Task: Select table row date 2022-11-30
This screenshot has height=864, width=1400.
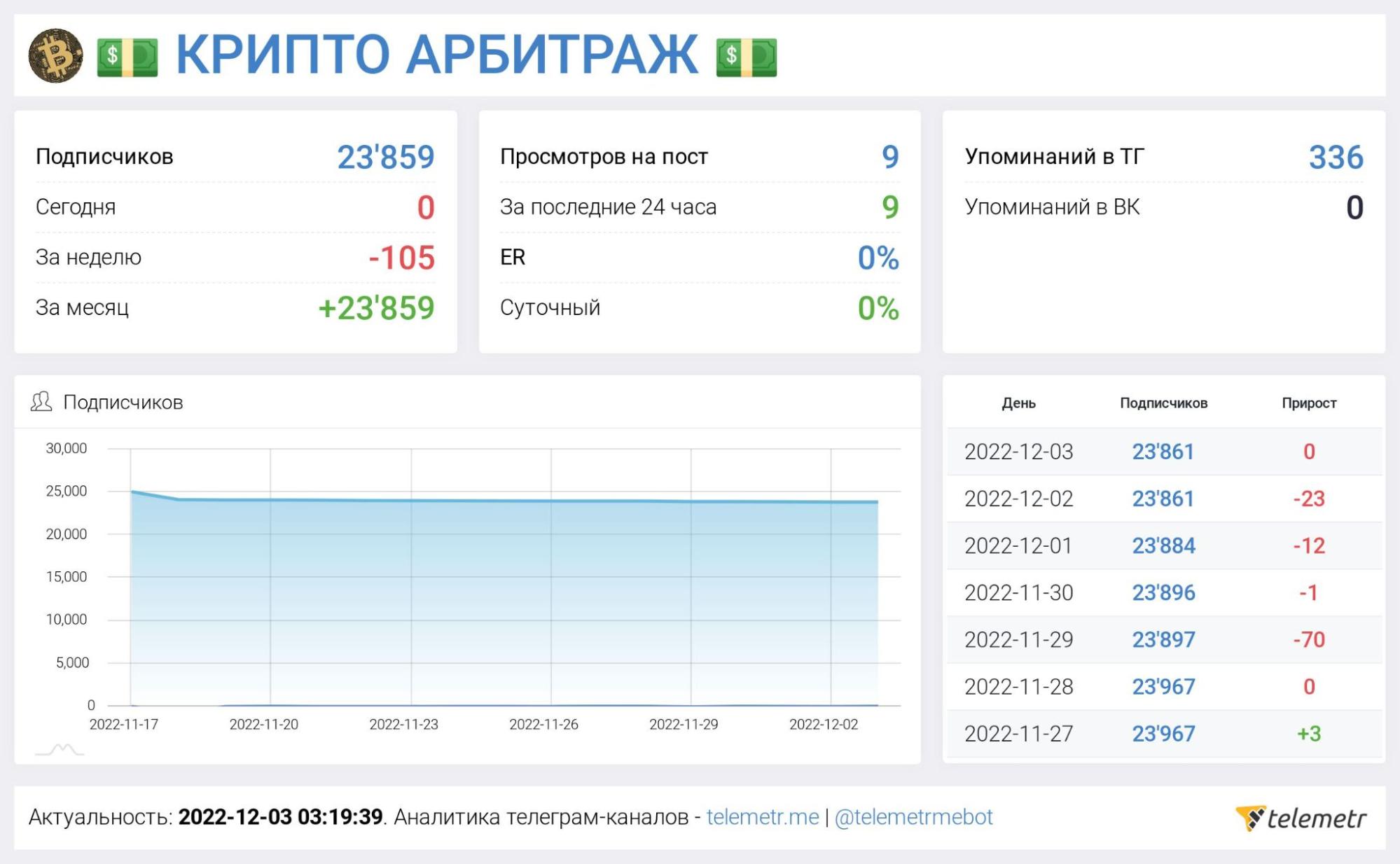Action: point(1019,592)
